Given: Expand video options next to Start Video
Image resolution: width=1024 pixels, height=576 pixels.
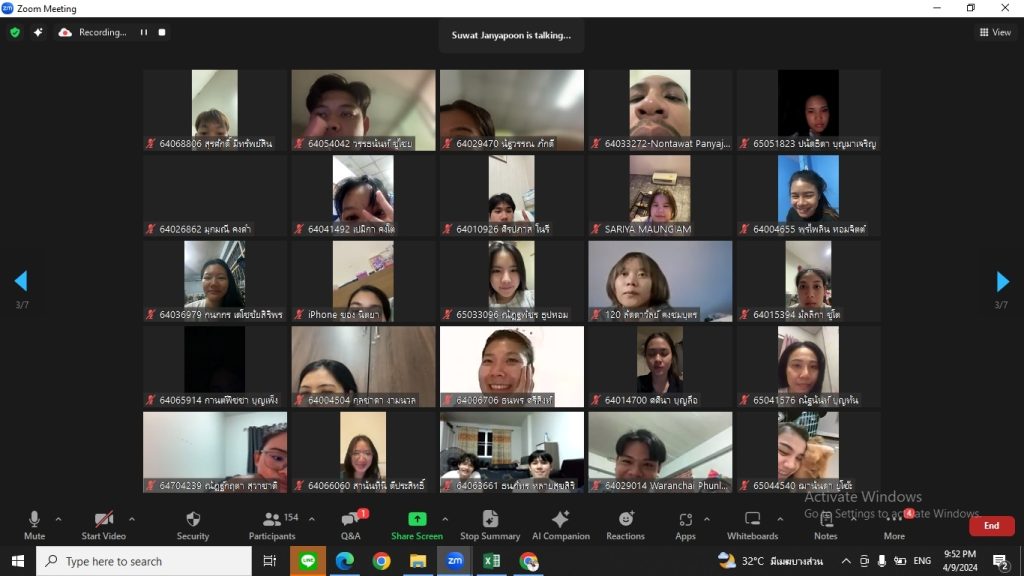Looking at the screenshot, I should [132, 519].
